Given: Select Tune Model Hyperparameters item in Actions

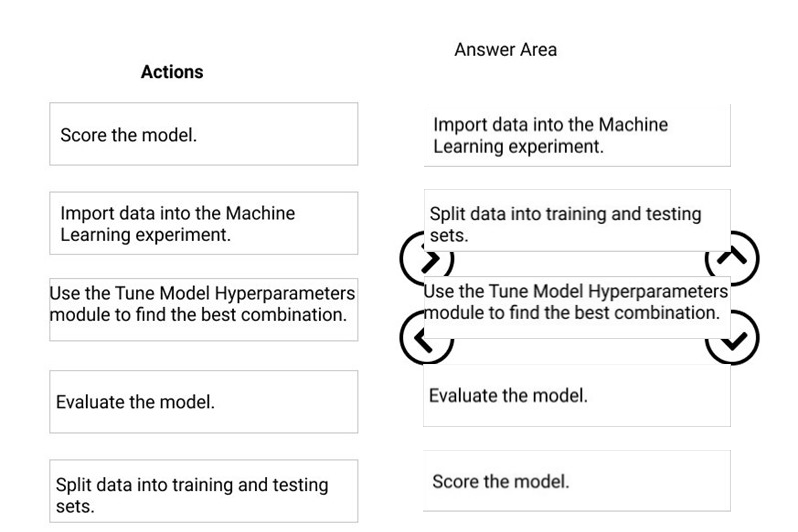Looking at the screenshot, I should click(x=204, y=309).
